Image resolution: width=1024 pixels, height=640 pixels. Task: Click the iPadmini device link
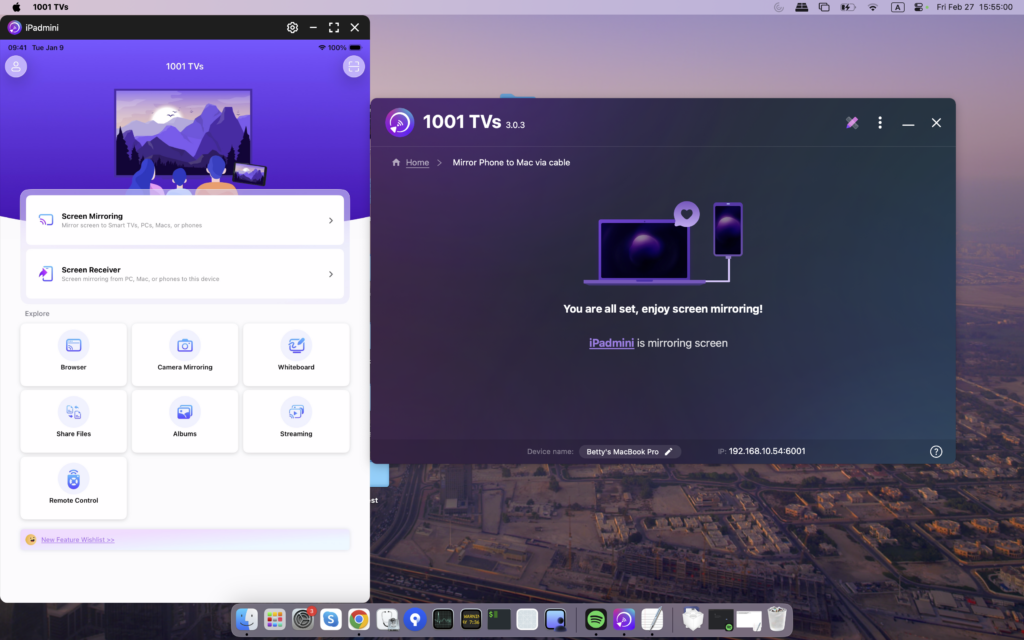point(611,343)
